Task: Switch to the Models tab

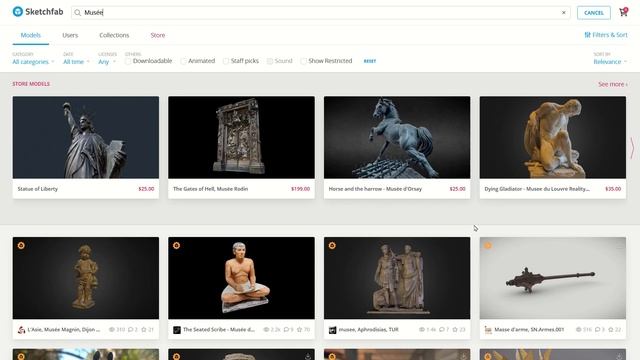Action: click(x=31, y=35)
